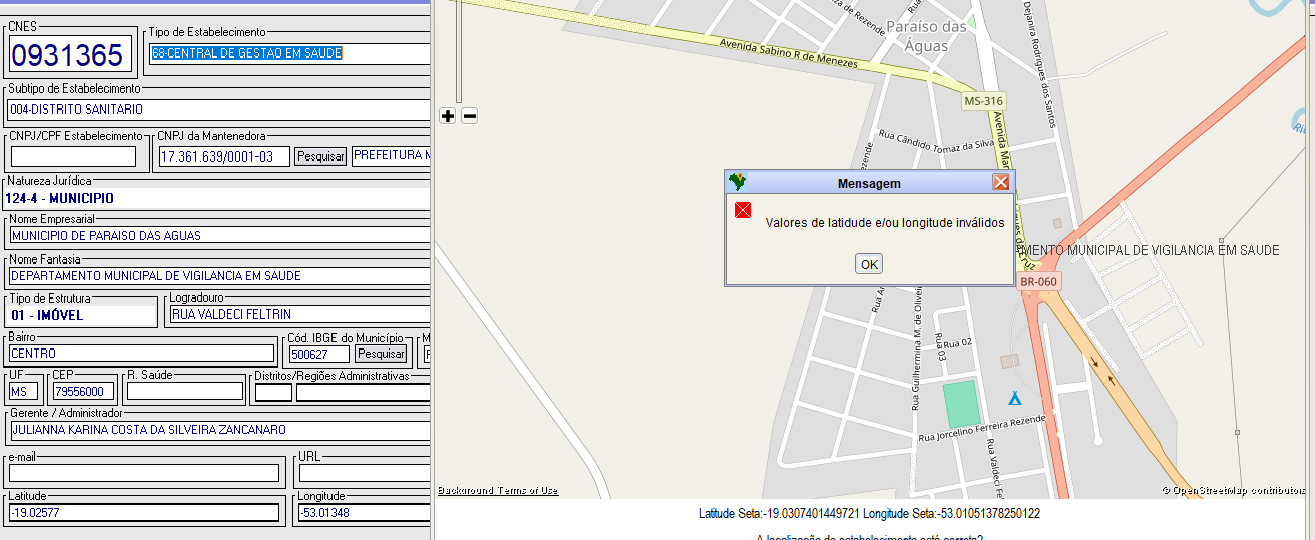Click the blue location marker on map
The image size is (1315, 540).
pyautogui.click(x=1015, y=398)
